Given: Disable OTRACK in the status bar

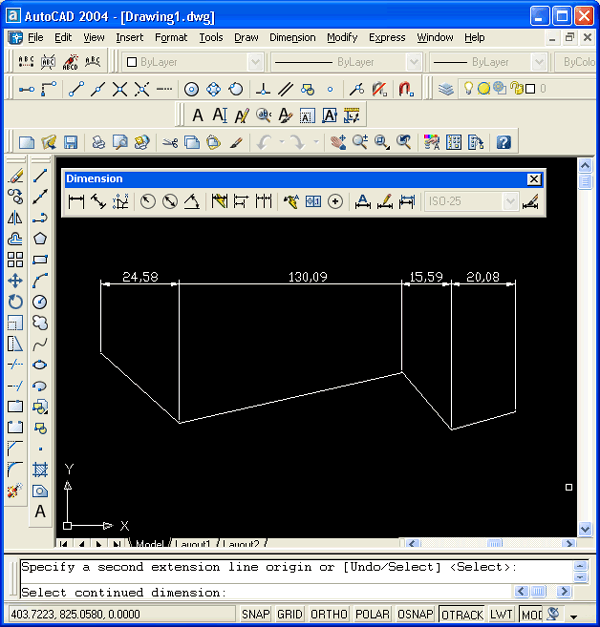Looking at the screenshot, I should (461, 614).
